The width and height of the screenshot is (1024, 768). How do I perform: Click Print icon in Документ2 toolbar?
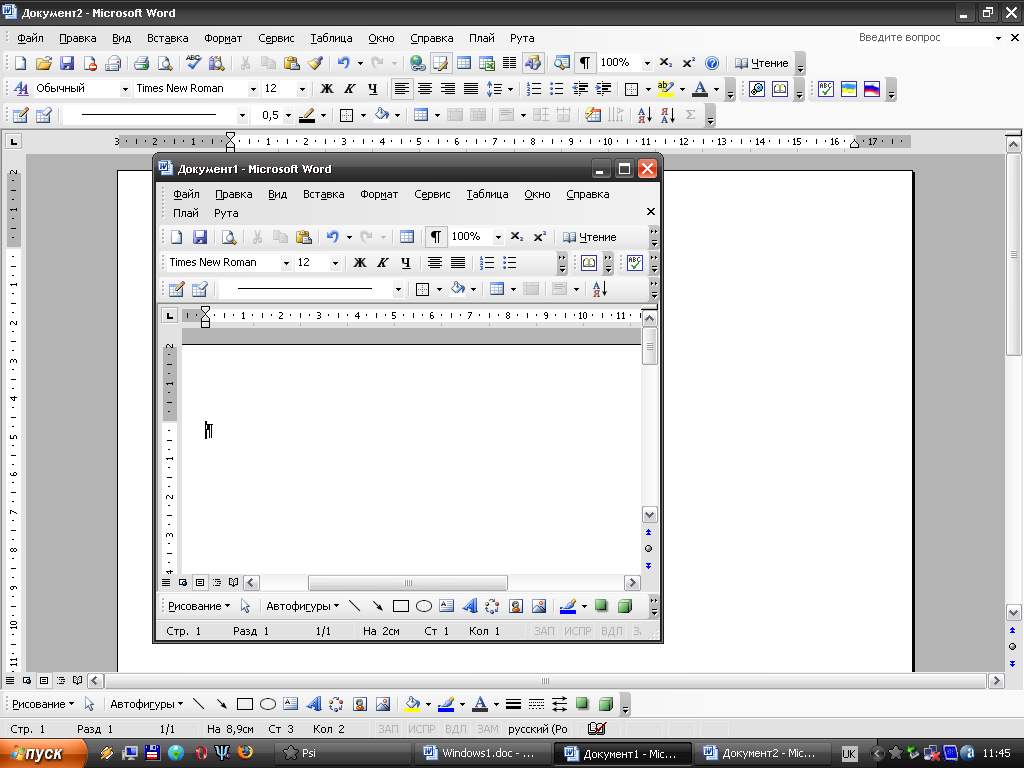click(141, 63)
